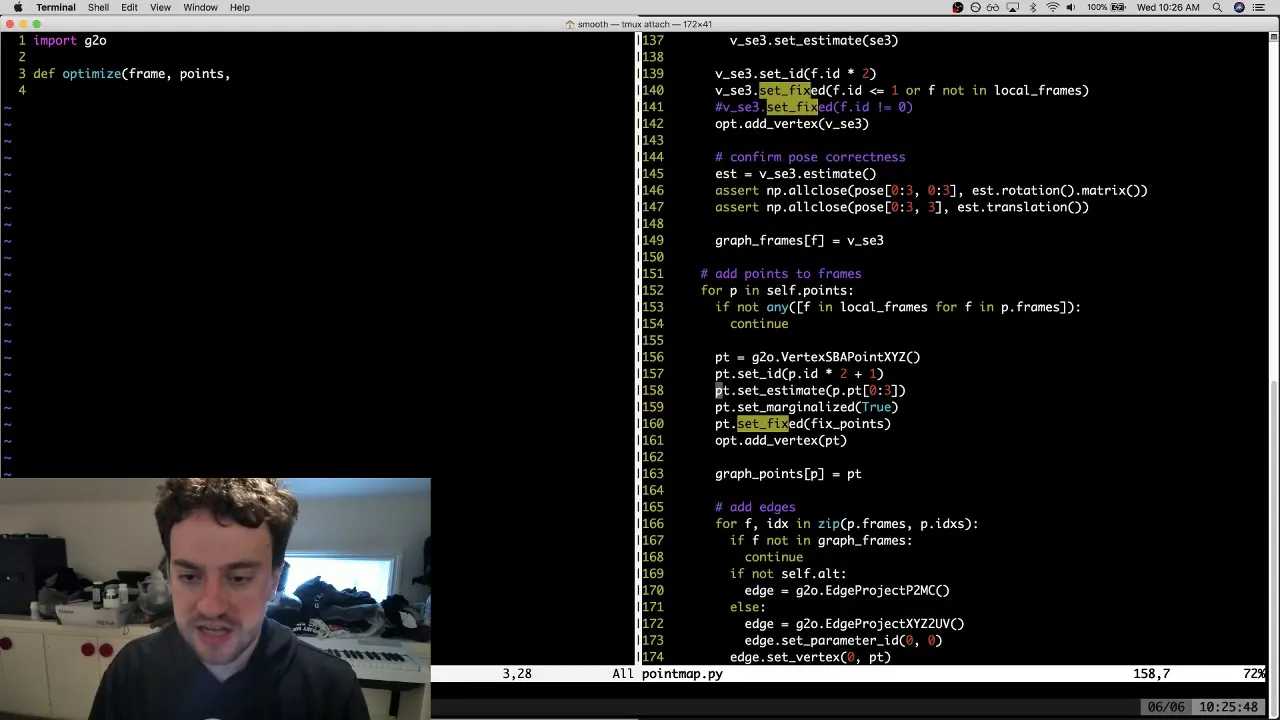Click 'opt.add_vertex(pt)' on line 161
The height and width of the screenshot is (720, 1280).
click(x=781, y=440)
